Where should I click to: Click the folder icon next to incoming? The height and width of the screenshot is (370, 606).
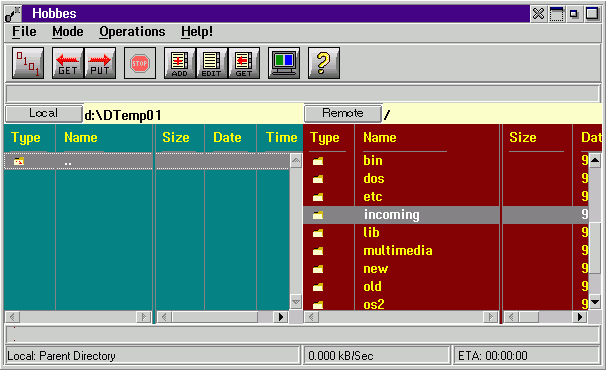coord(318,215)
